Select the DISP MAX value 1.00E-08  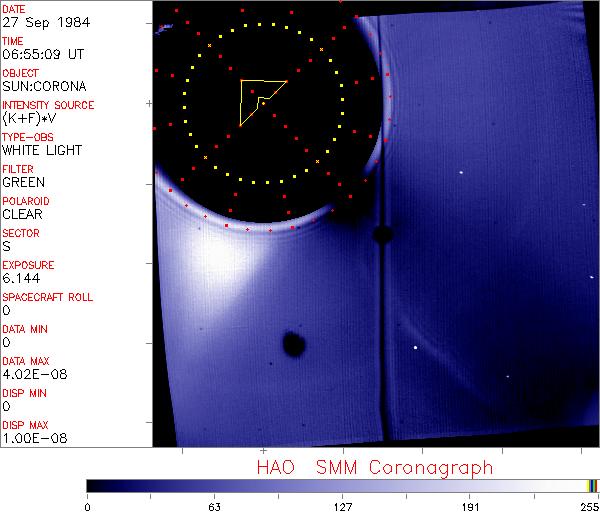click(x=30, y=438)
